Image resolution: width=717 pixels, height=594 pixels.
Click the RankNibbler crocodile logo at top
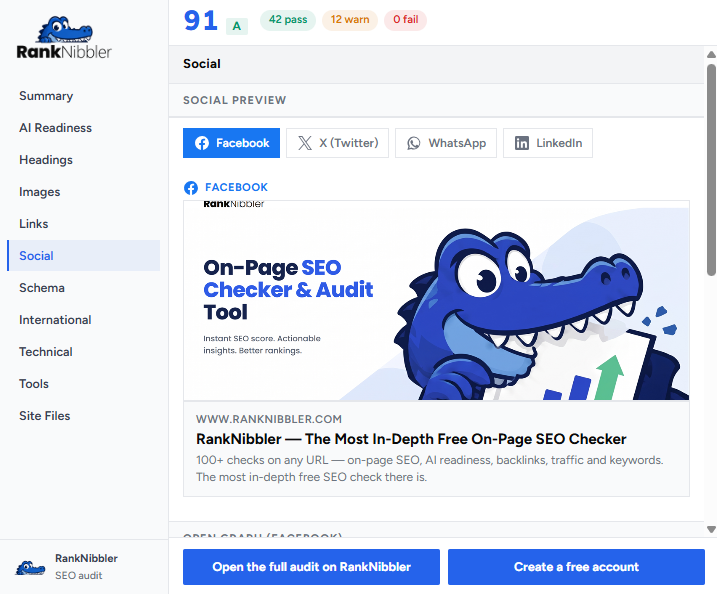click(64, 38)
